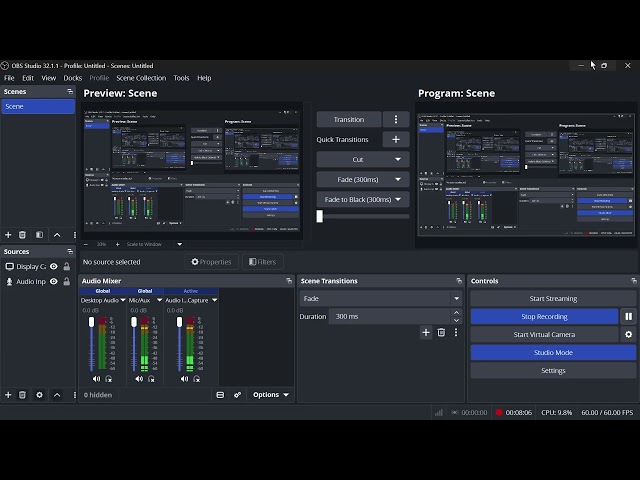Open advanced audio properties icon
The width and height of the screenshot is (640, 480).
click(238, 395)
